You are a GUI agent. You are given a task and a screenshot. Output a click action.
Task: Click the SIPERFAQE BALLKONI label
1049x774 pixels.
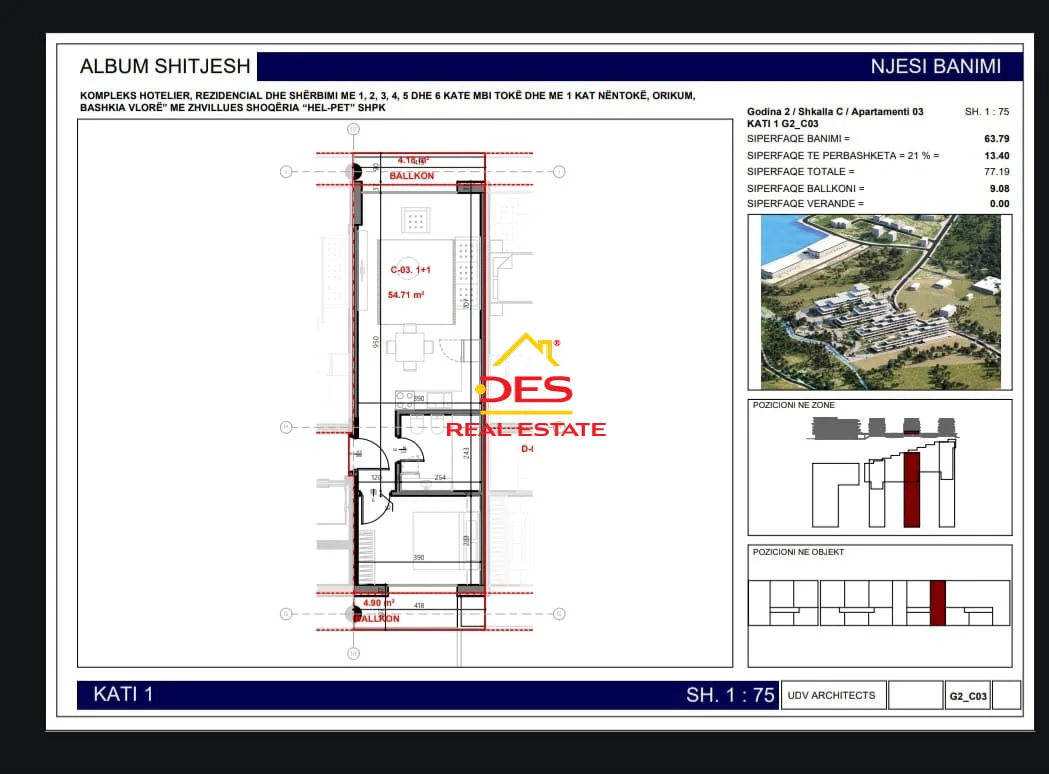805,189
